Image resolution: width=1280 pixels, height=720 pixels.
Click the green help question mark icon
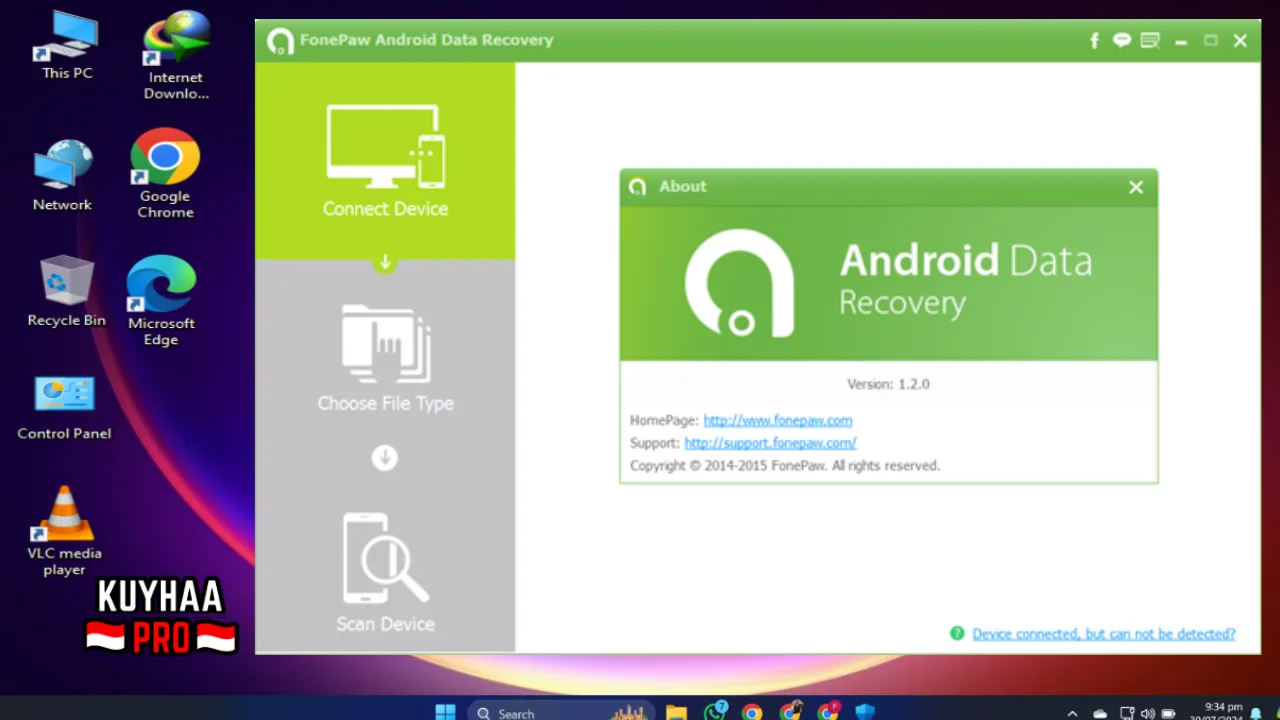(957, 633)
